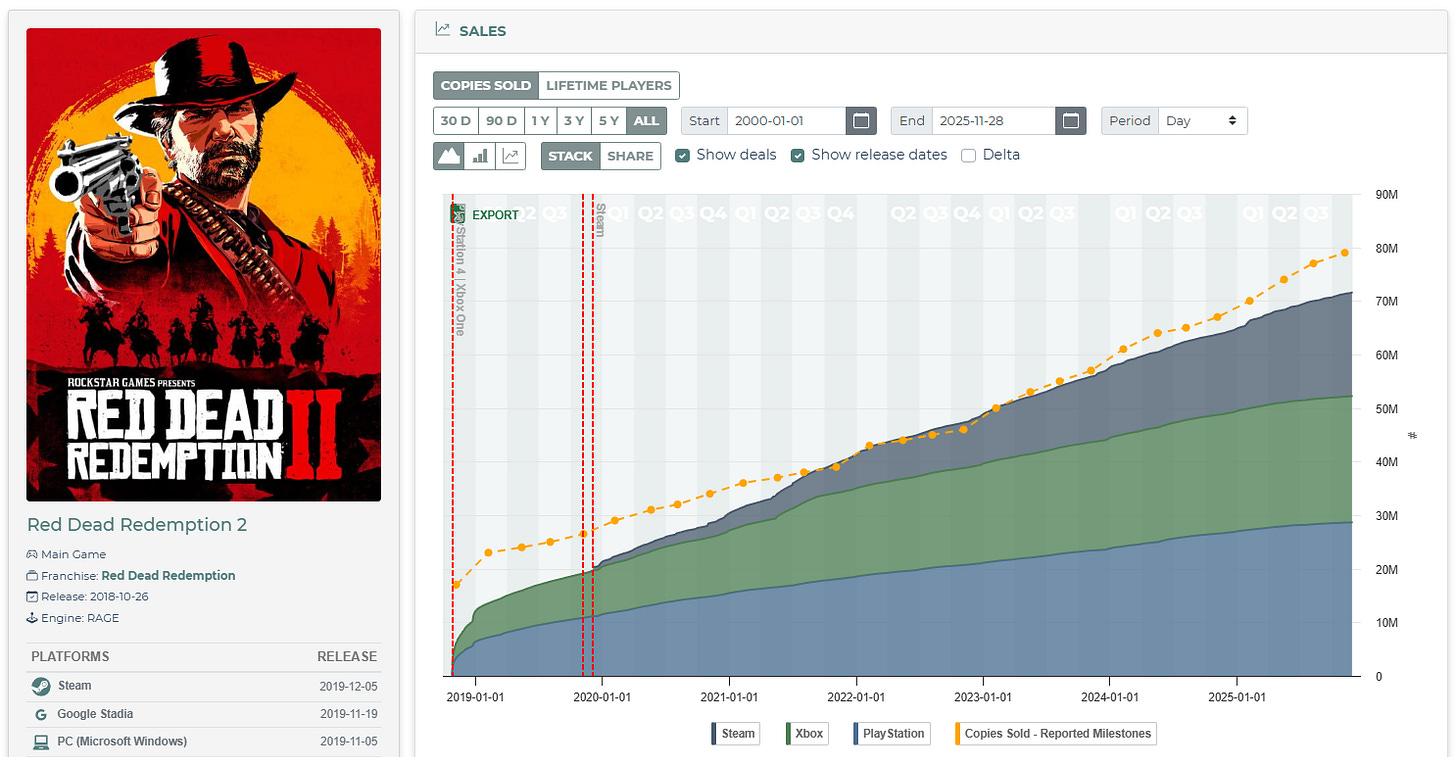Toggle Copies Sold Reported Milestones legend
This screenshot has height=757, width=1456.
[x=1055, y=733]
